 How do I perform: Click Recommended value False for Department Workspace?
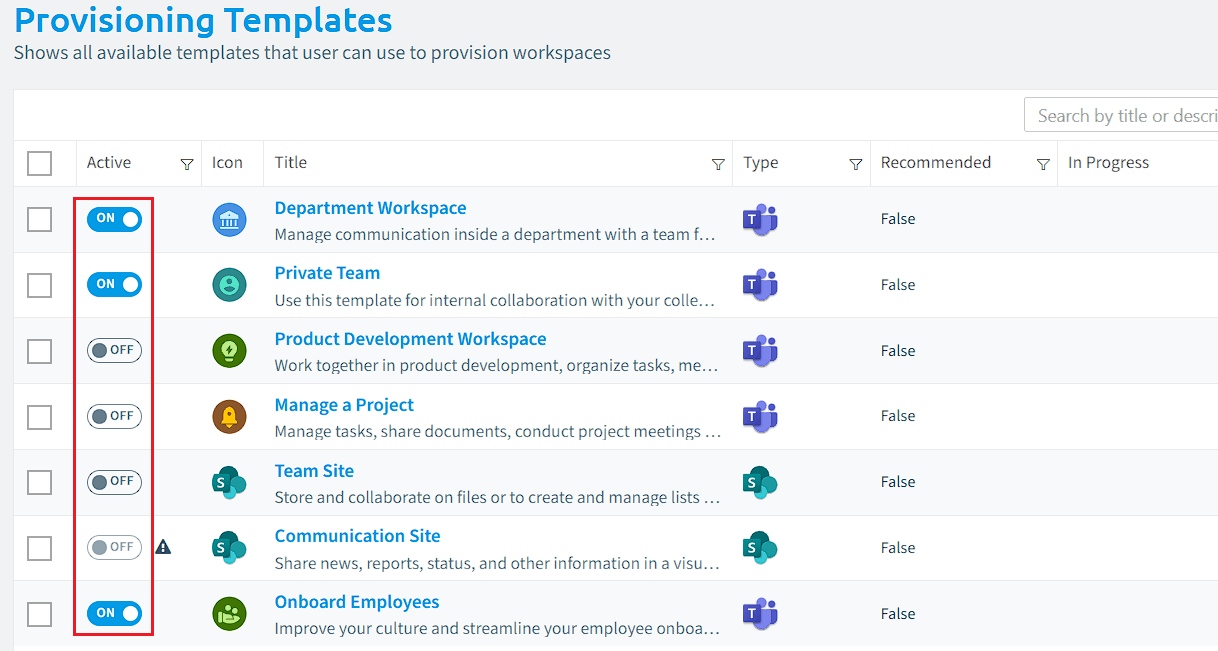[898, 219]
